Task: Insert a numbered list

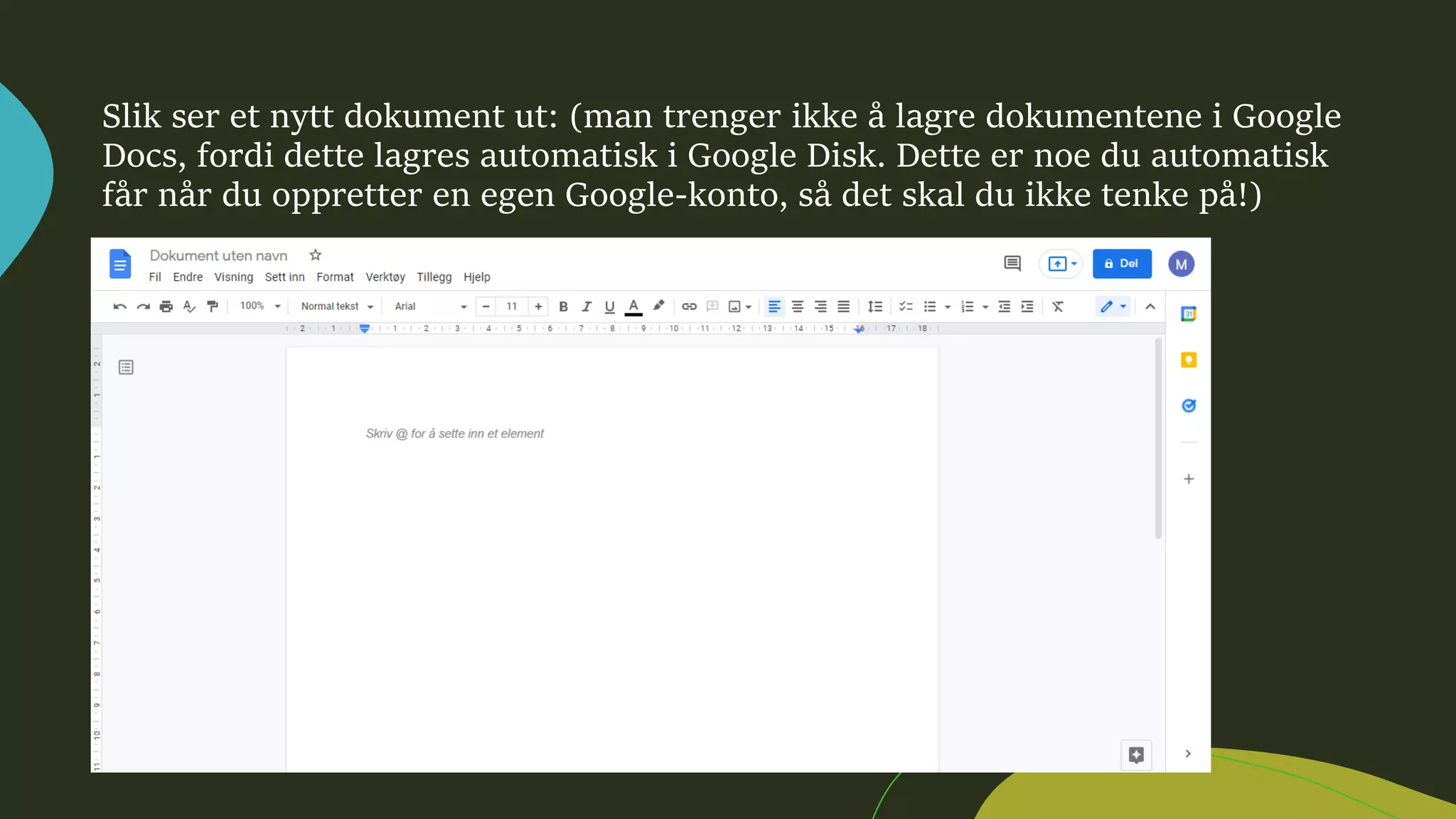Action: (968, 306)
